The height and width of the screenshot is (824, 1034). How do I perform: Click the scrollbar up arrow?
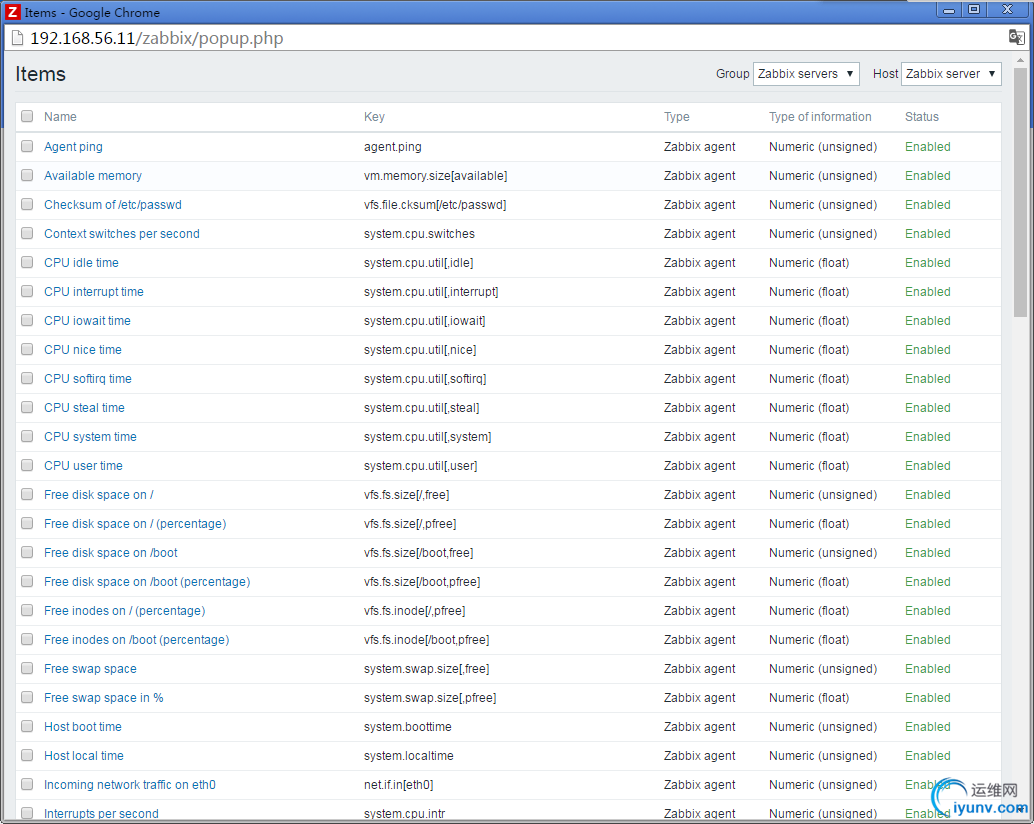(x=1020, y=59)
